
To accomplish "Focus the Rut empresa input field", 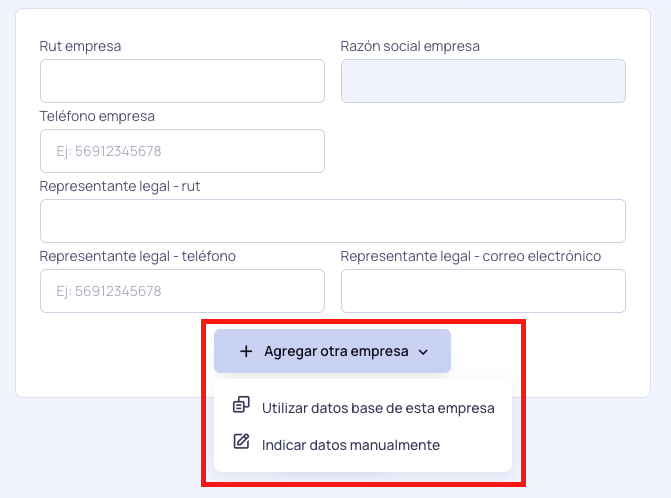I will pyautogui.click(x=182, y=81).
